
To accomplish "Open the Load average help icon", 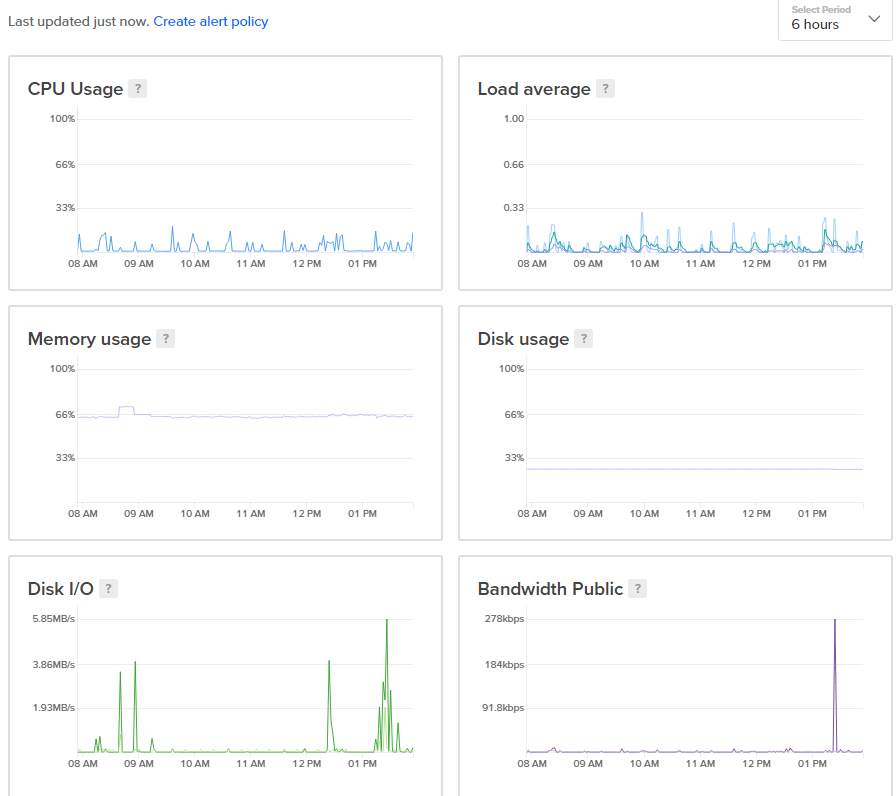I will [x=605, y=89].
